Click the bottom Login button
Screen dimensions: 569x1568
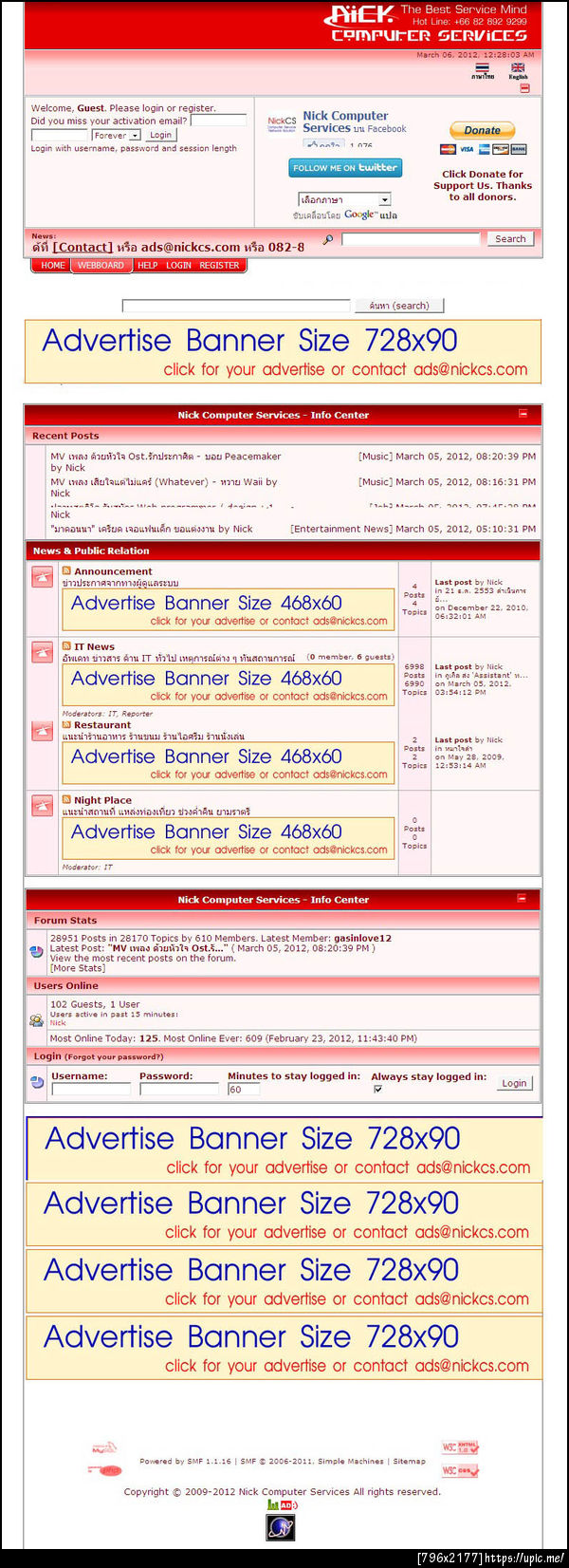514,1083
